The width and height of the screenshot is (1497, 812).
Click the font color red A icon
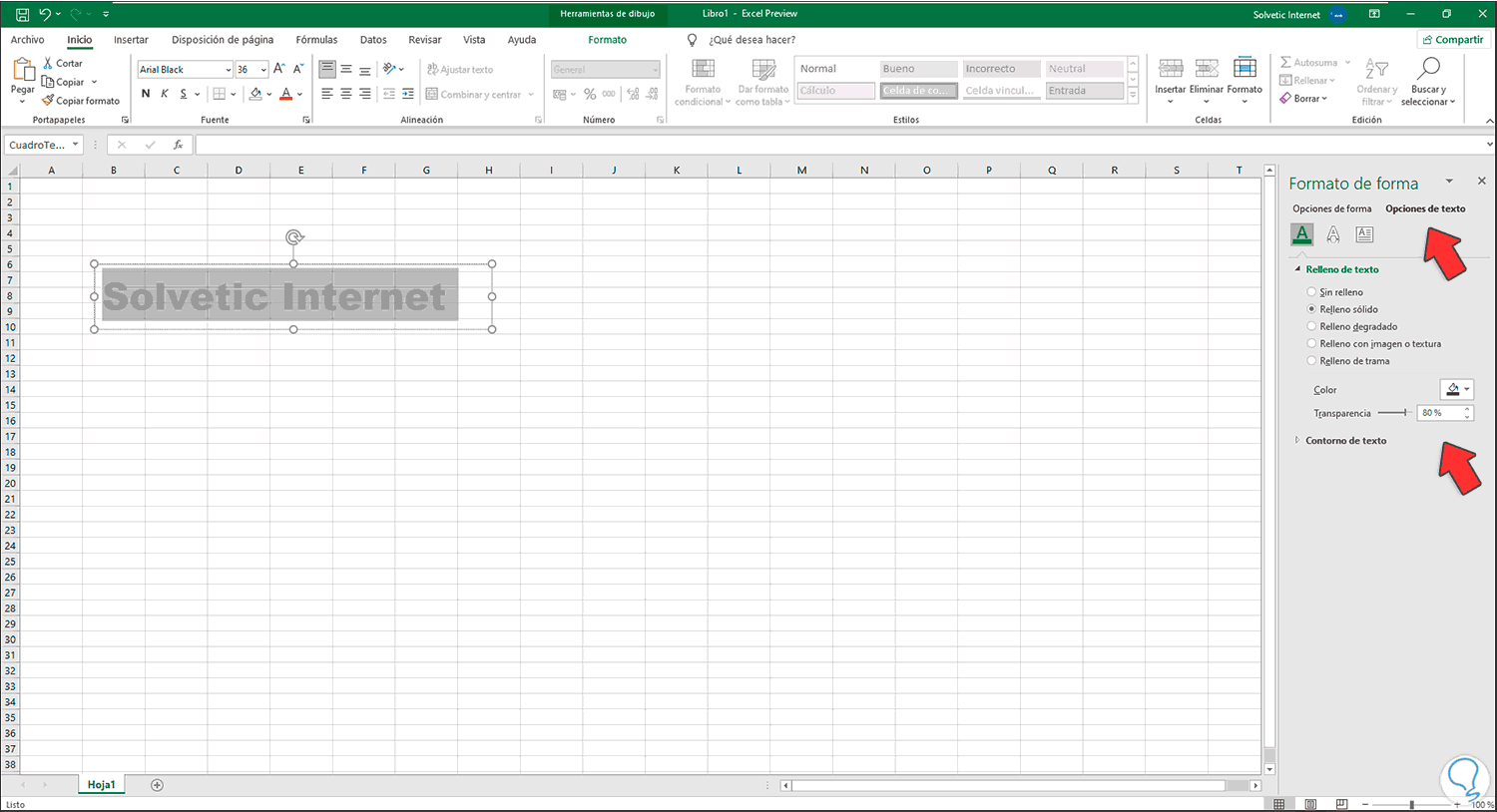286,94
